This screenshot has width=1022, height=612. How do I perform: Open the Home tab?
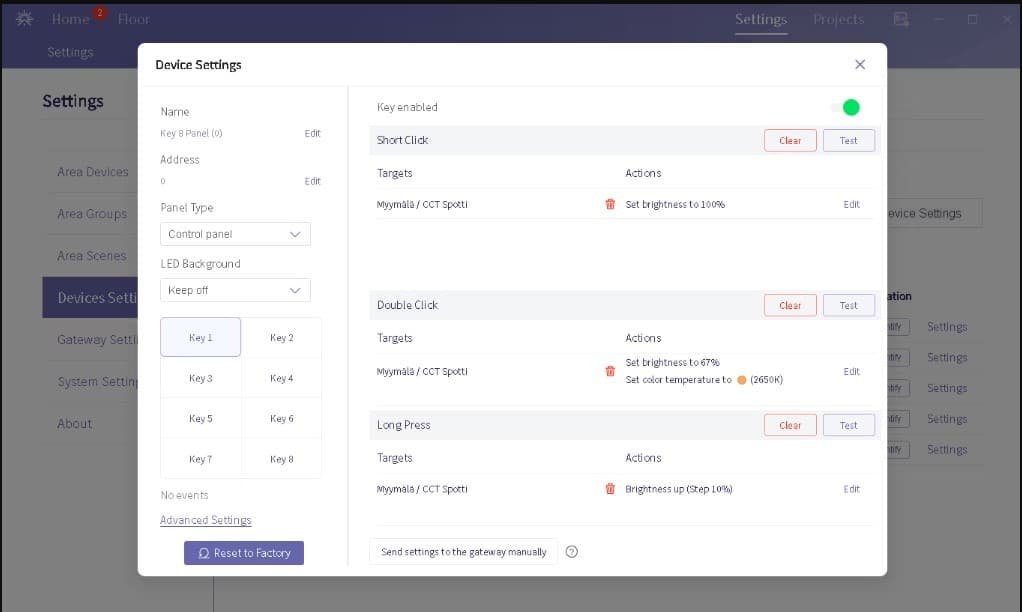coord(70,19)
